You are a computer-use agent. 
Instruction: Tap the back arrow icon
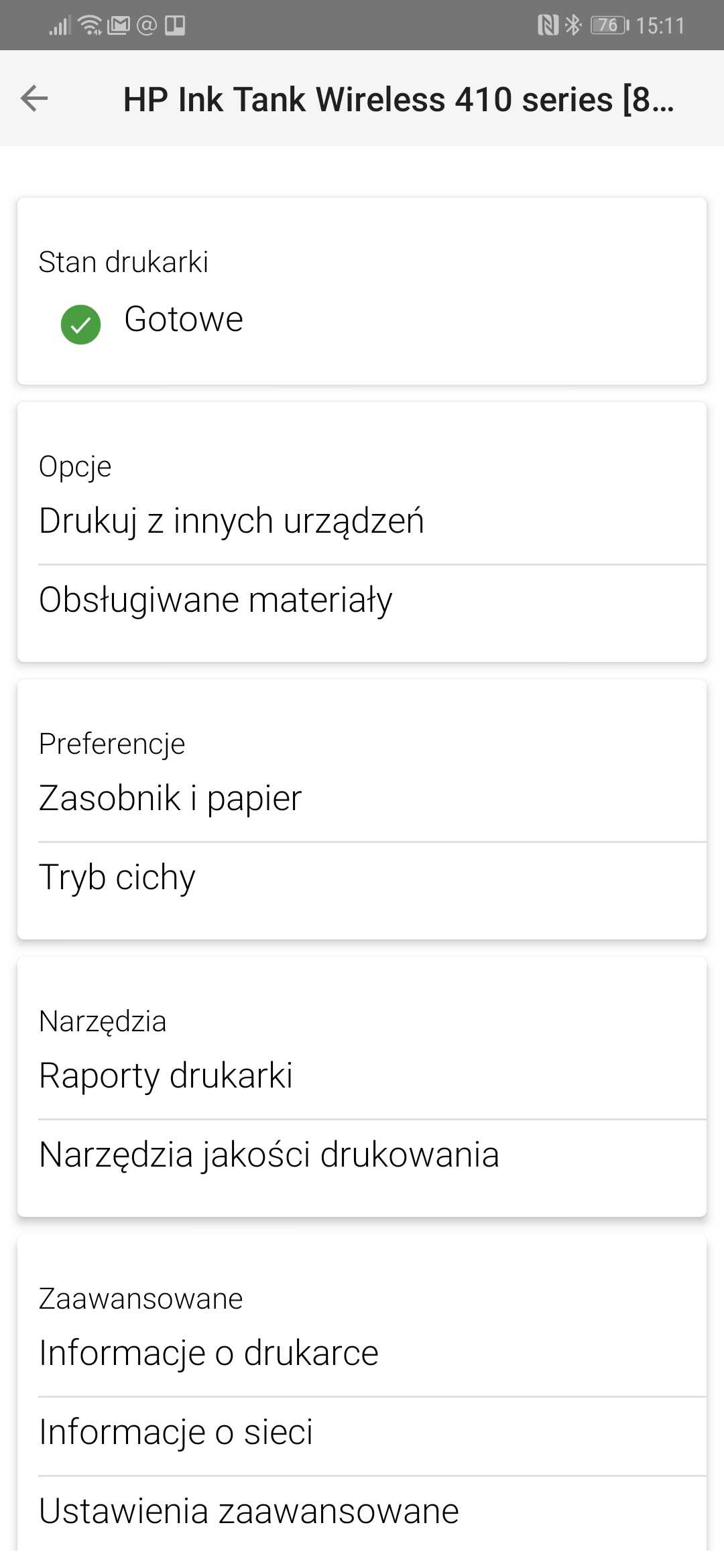tap(34, 99)
